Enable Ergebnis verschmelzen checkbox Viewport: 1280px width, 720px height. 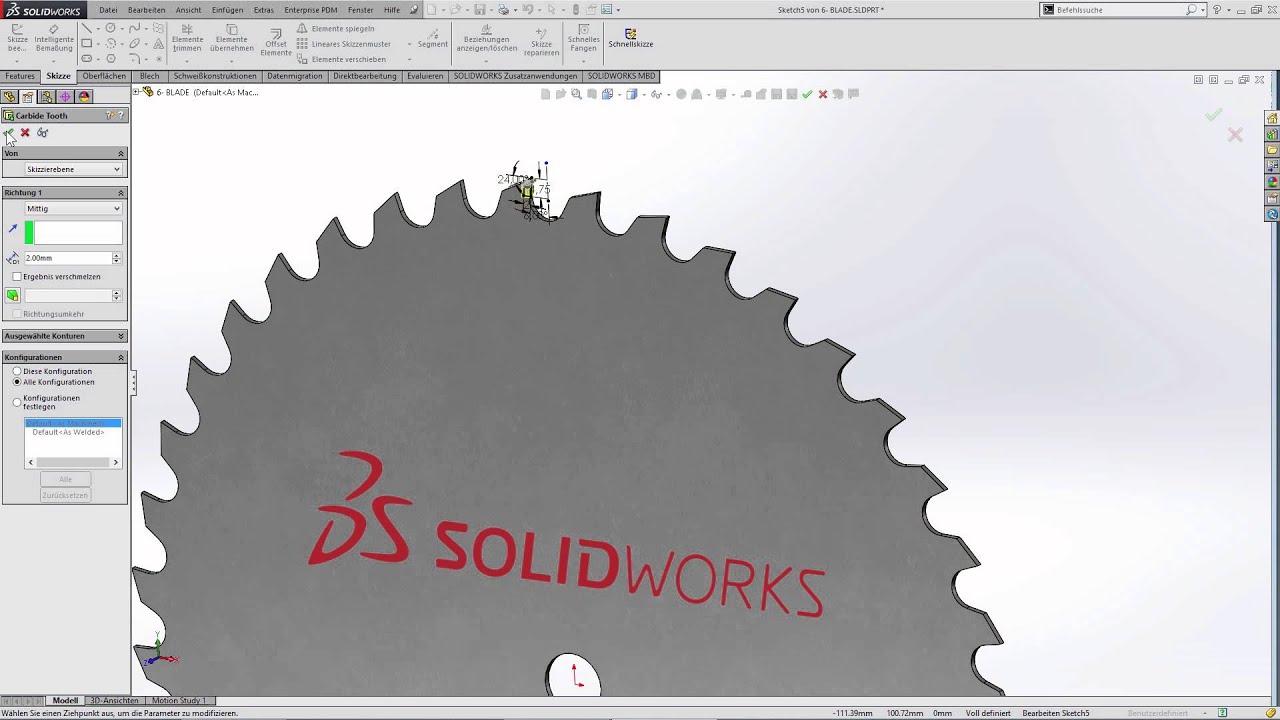16,276
